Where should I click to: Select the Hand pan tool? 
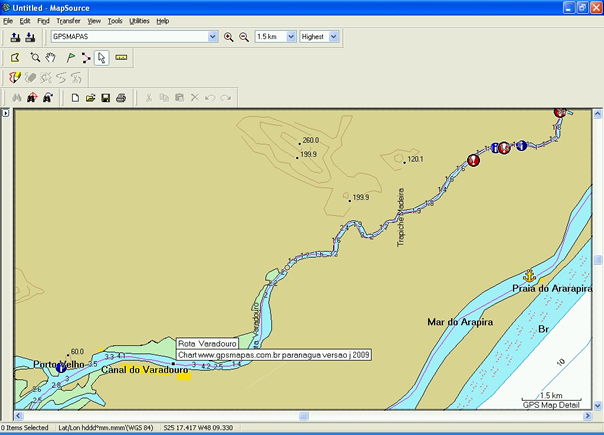point(50,58)
